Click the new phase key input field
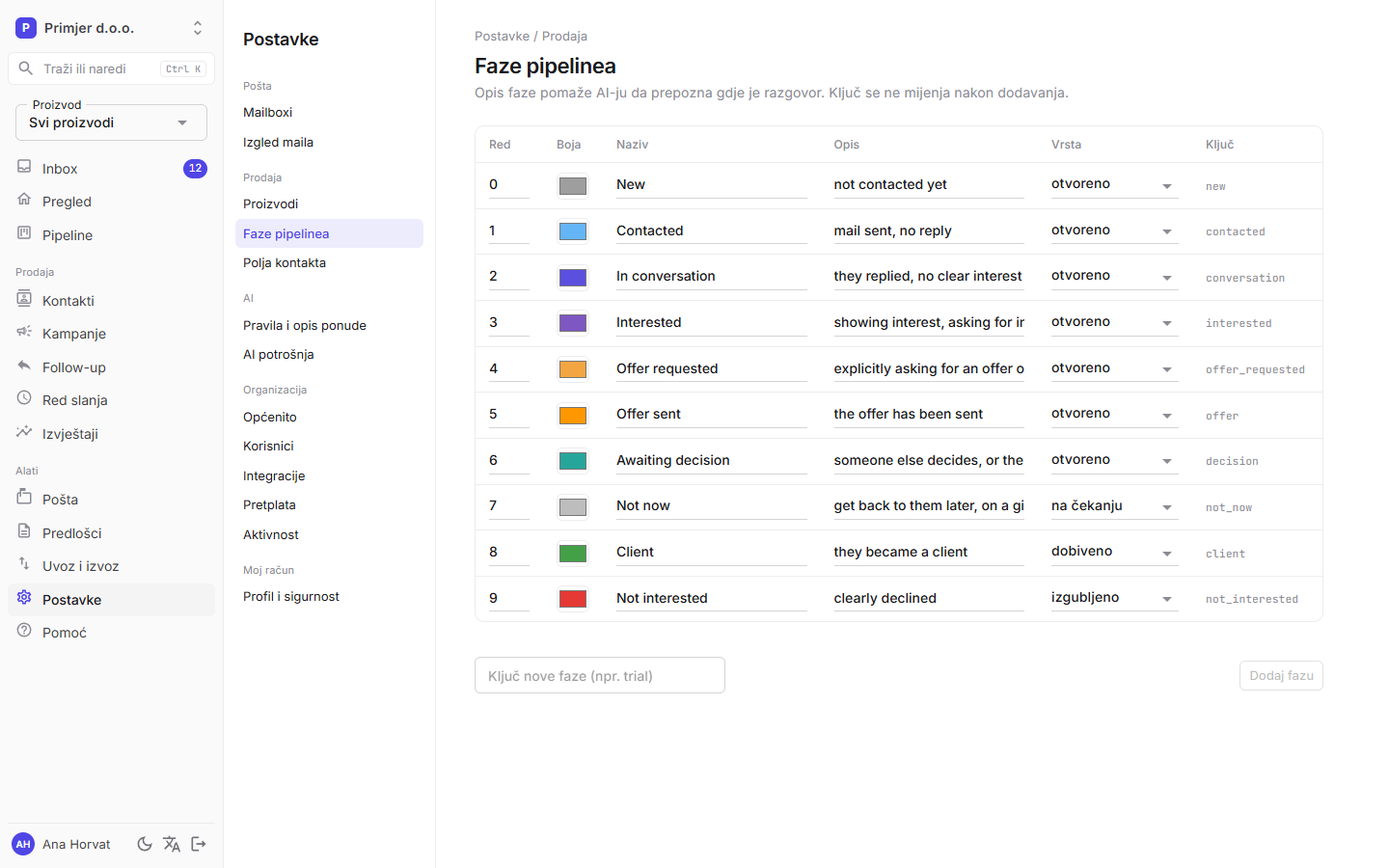Screen dimensions: 1389x868 point(600,675)
